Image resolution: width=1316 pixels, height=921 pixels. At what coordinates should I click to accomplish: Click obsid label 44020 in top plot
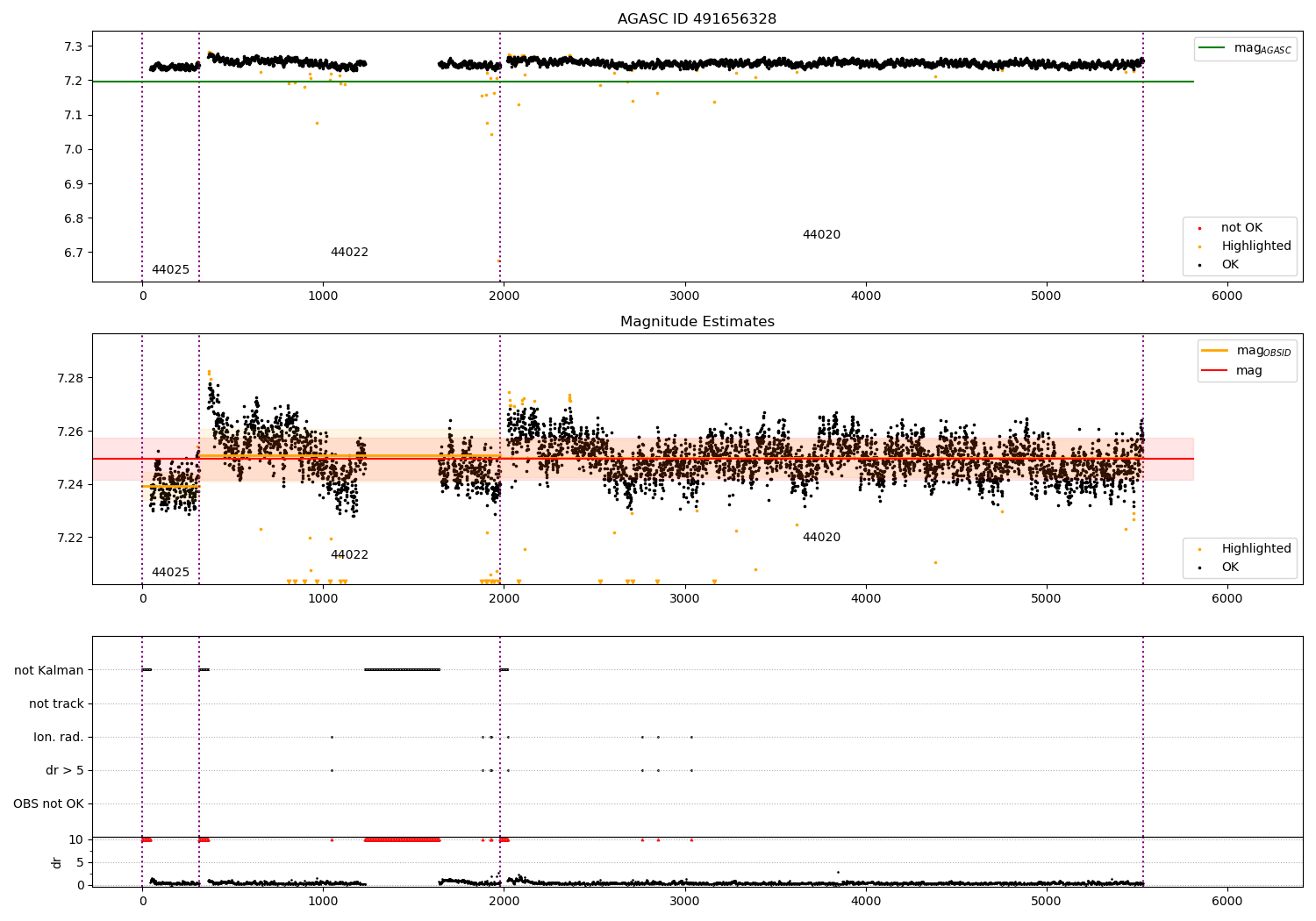point(821,235)
